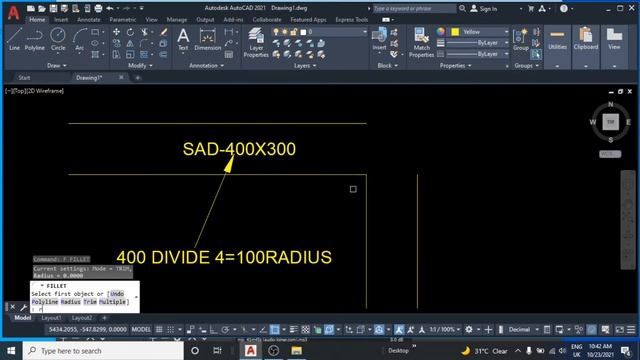Expand the Block panel

[387, 65]
